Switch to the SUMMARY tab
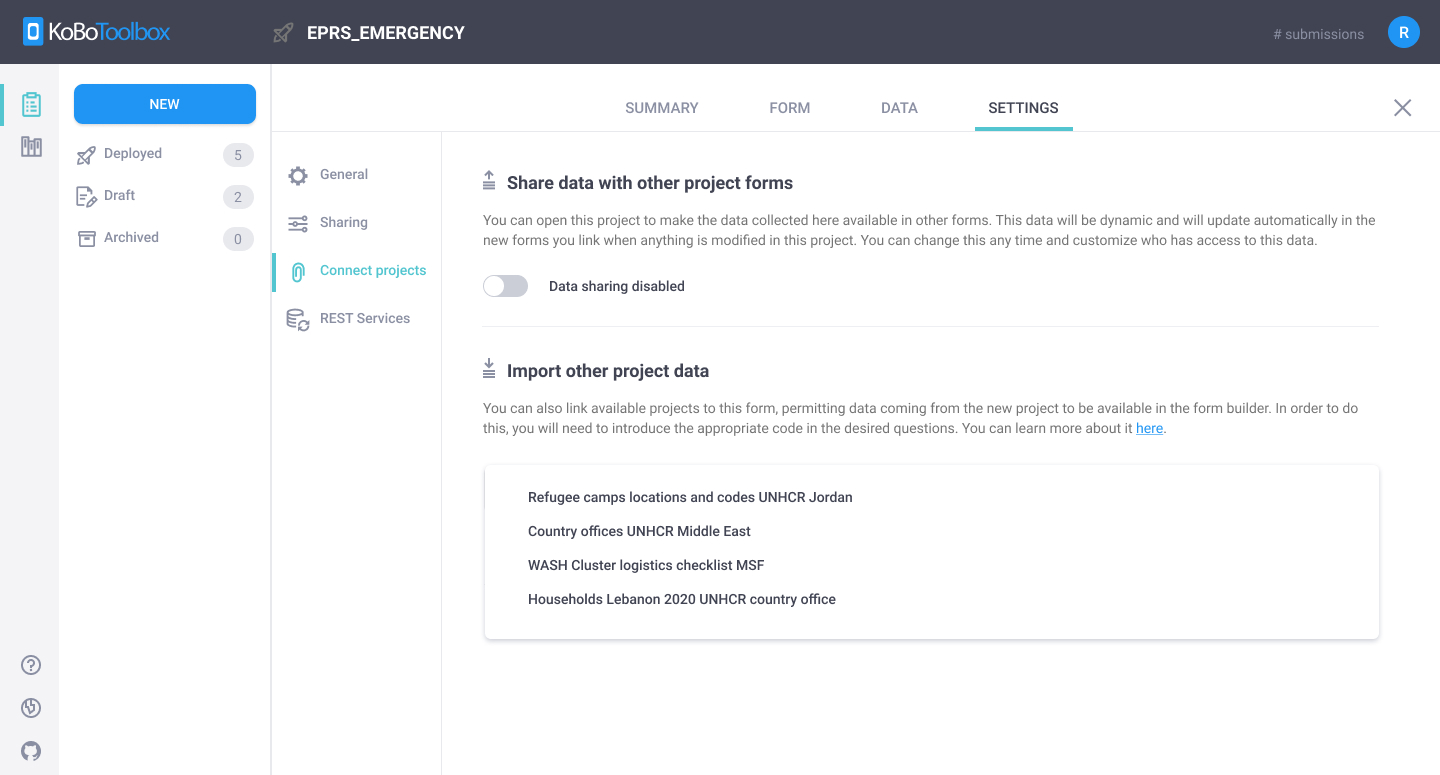The height and width of the screenshot is (775, 1440). click(x=661, y=107)
